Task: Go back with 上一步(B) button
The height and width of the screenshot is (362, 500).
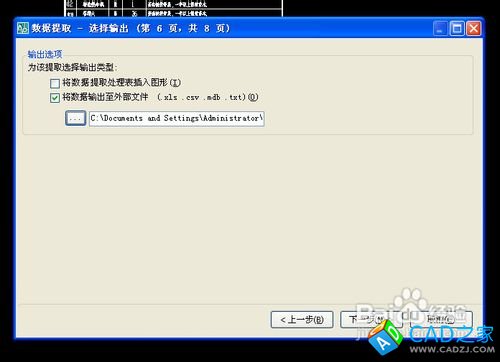Action: [x=302, y=320]
